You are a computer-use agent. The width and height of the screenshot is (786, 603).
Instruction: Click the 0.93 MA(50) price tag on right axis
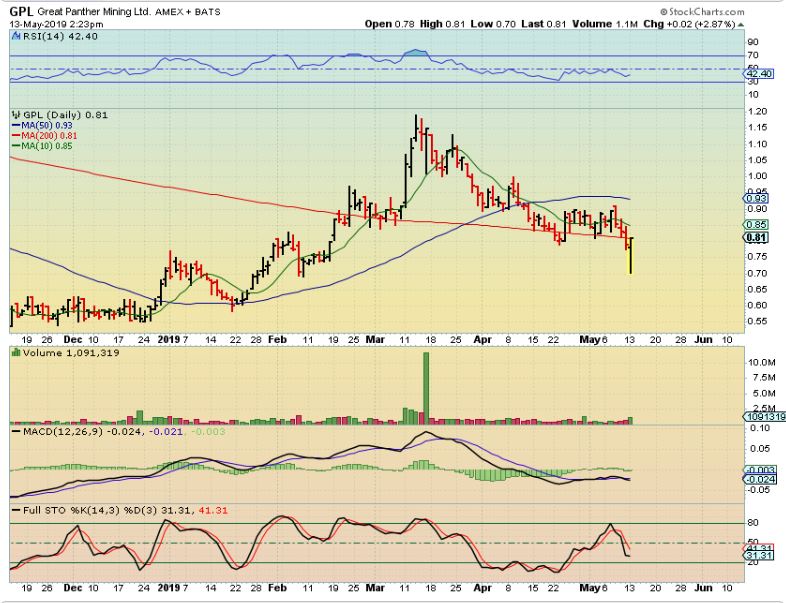(757, 199)
